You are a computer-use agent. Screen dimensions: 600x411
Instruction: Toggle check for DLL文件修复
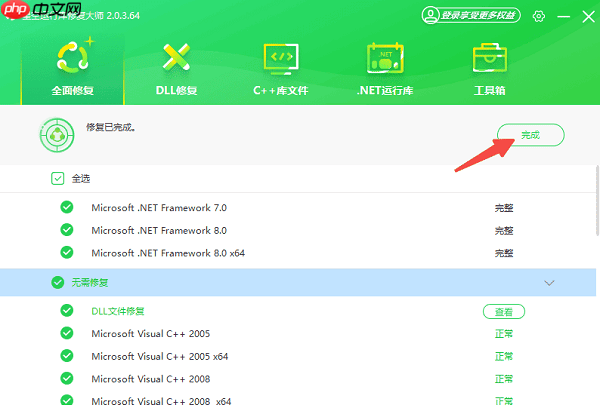[x=67, y=310]
